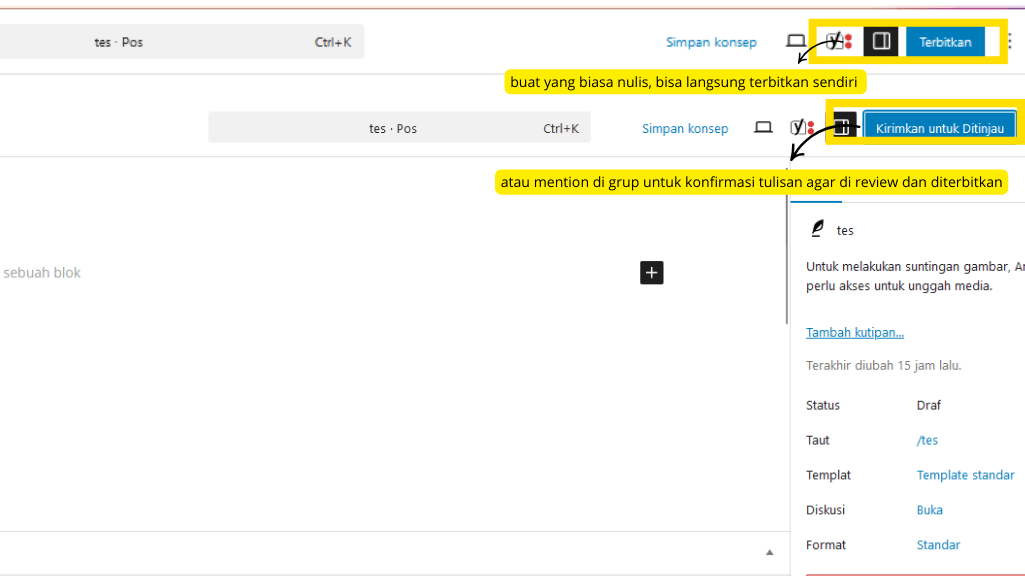The height and width of the screenshot is (576, 1025).
Task: Click Simpan konsep in the Terbitkan toolbar
Action: pyautogui.click(x=711, y=42)
